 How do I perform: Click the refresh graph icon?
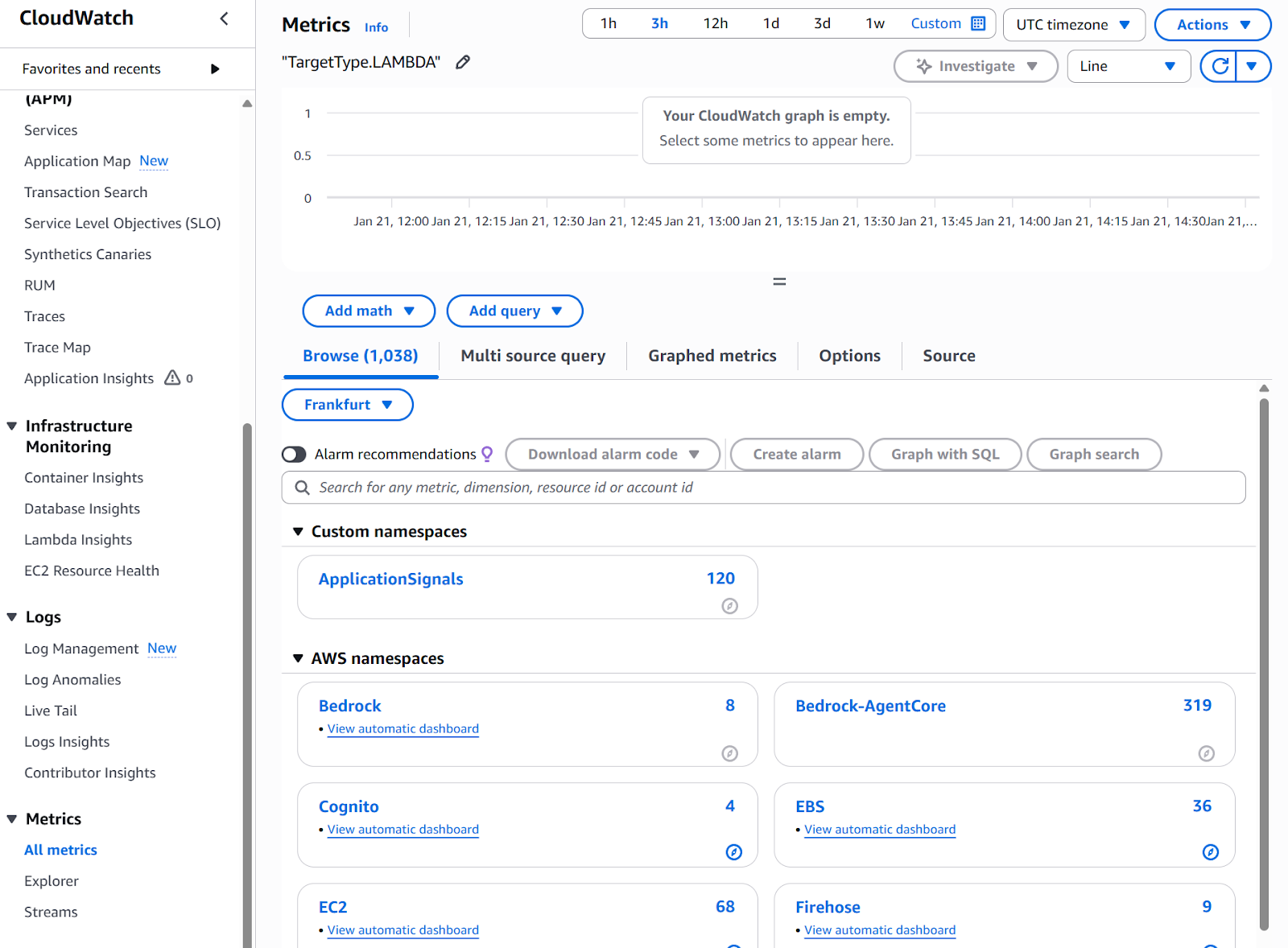click(1220, 66)
